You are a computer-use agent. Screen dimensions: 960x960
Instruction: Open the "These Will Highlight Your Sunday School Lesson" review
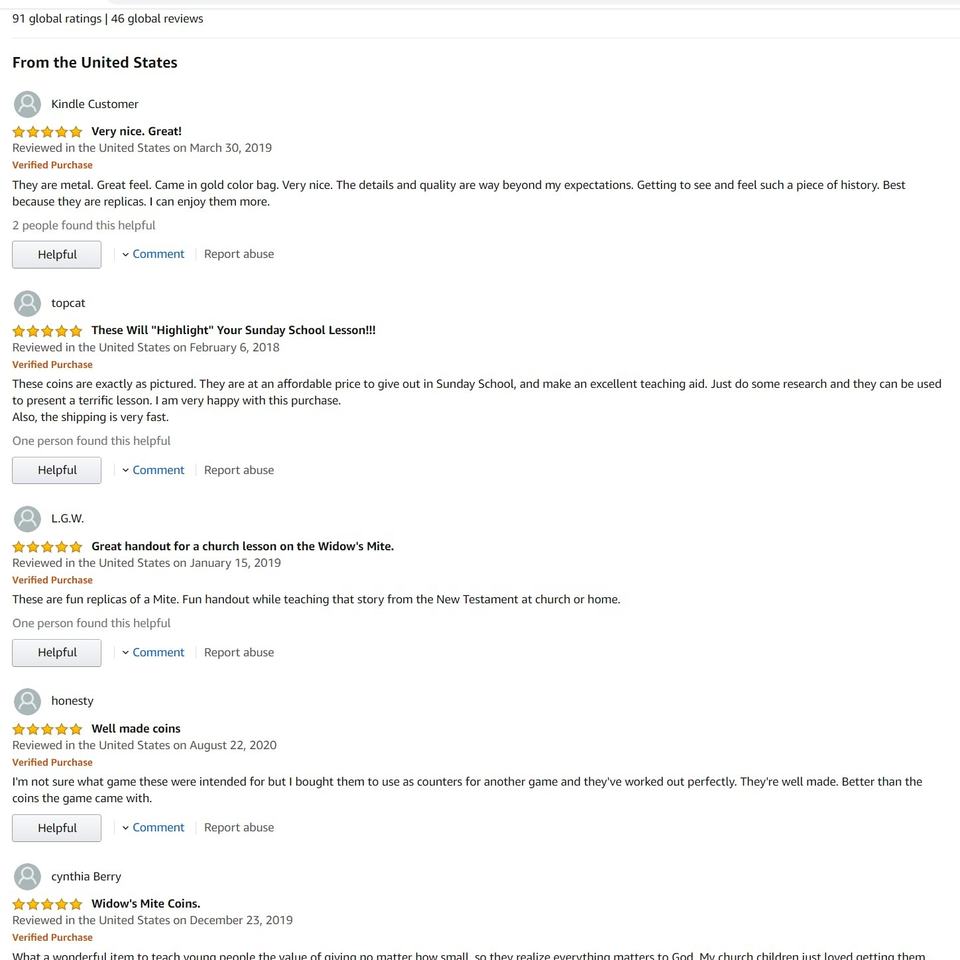[x=233, y=330]
